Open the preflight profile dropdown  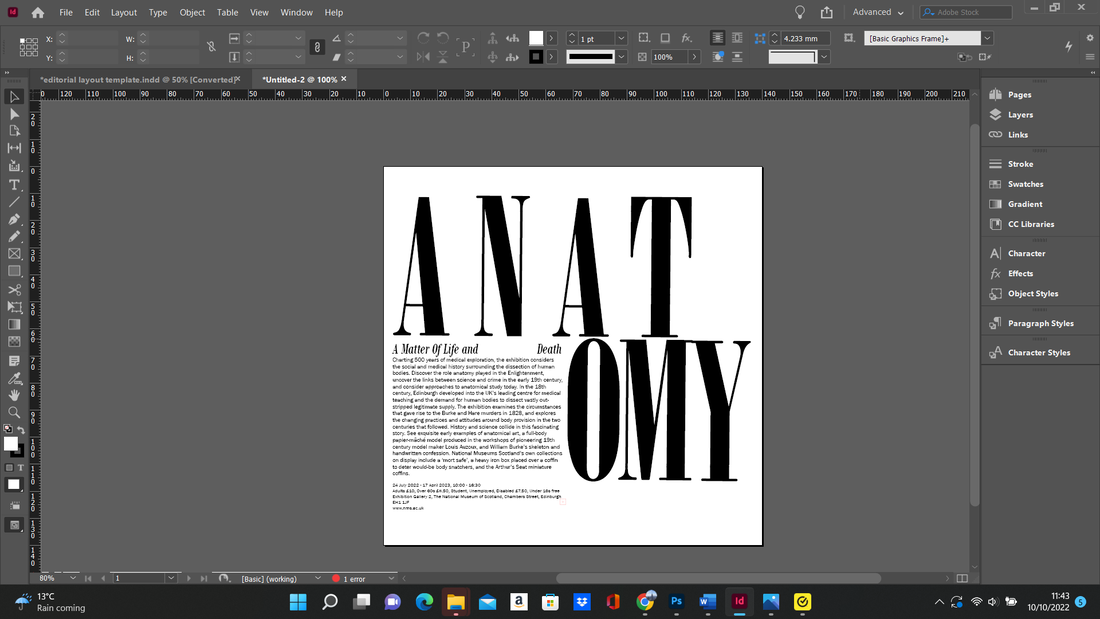318,578
